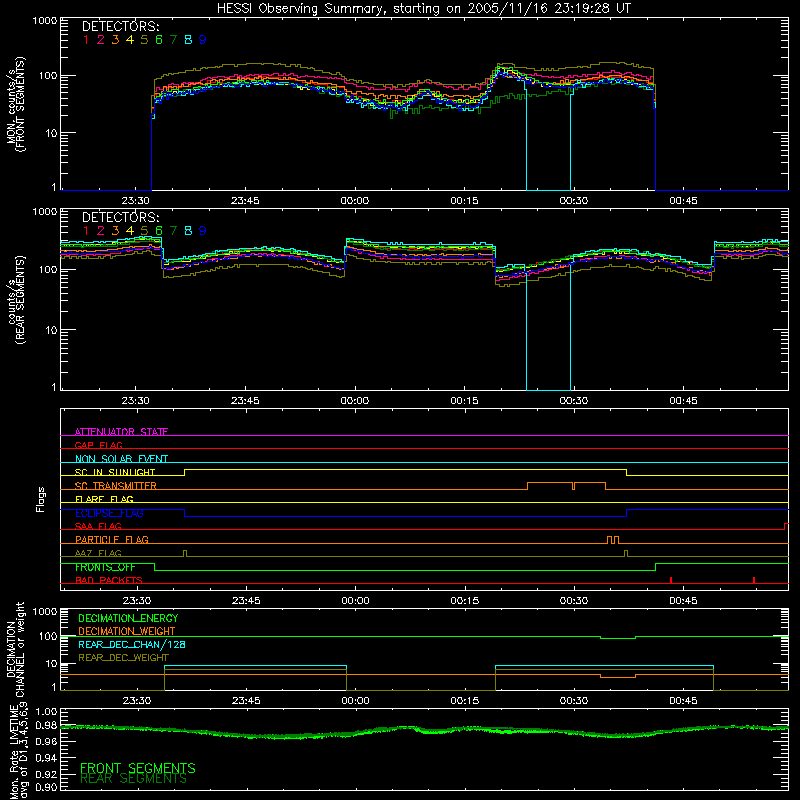Click the GAP_FLAG label
This screenshot has height=800, width=800.
coord(98,445)
